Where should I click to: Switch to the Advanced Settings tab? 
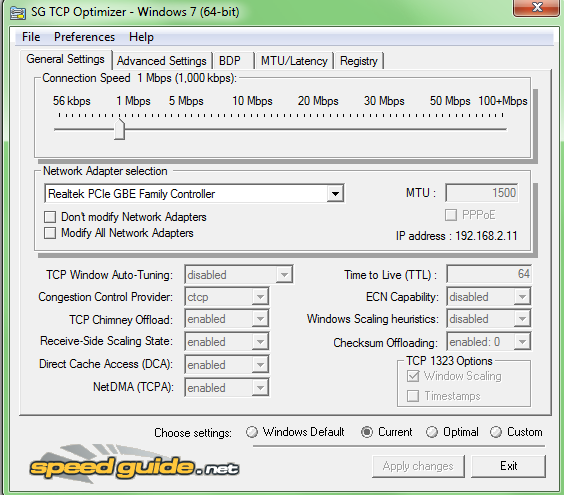pyautogui.click(x=162, y=61)
